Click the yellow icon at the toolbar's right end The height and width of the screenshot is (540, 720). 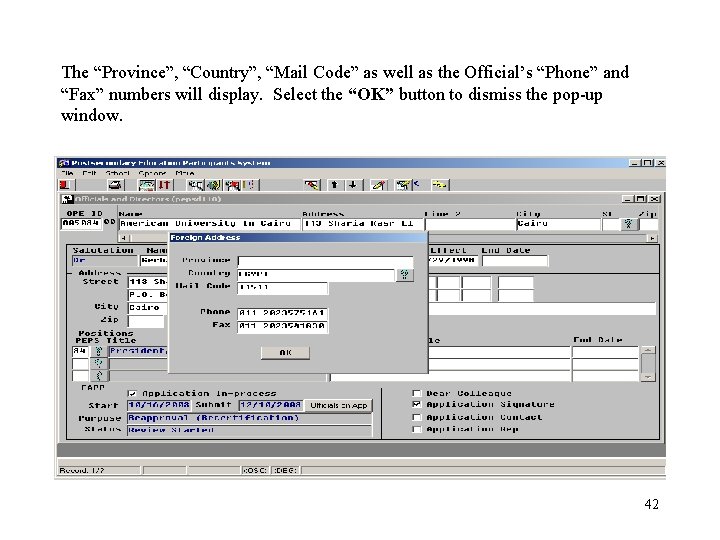[x=439, y=185]
